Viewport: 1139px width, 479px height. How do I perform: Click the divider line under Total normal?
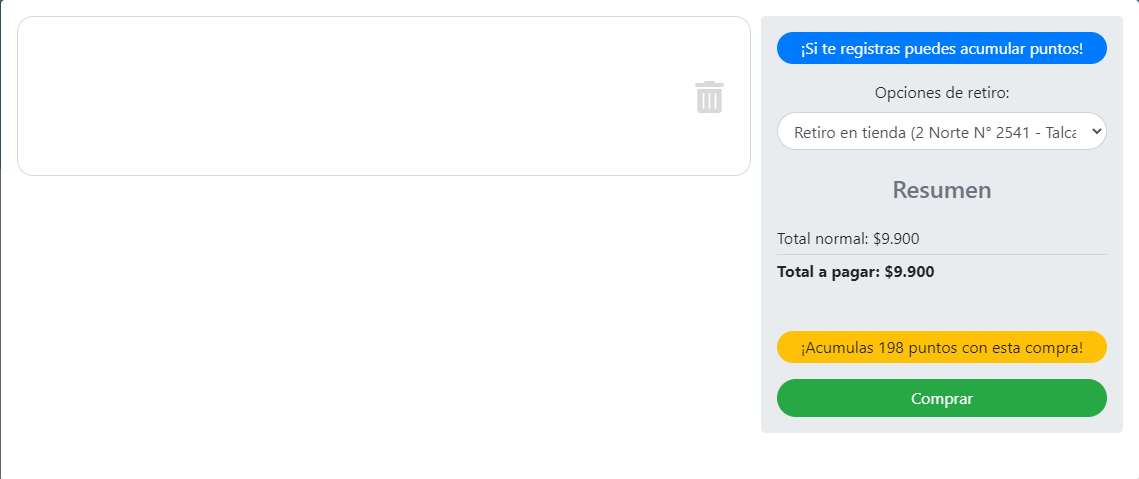coord(941,255)
